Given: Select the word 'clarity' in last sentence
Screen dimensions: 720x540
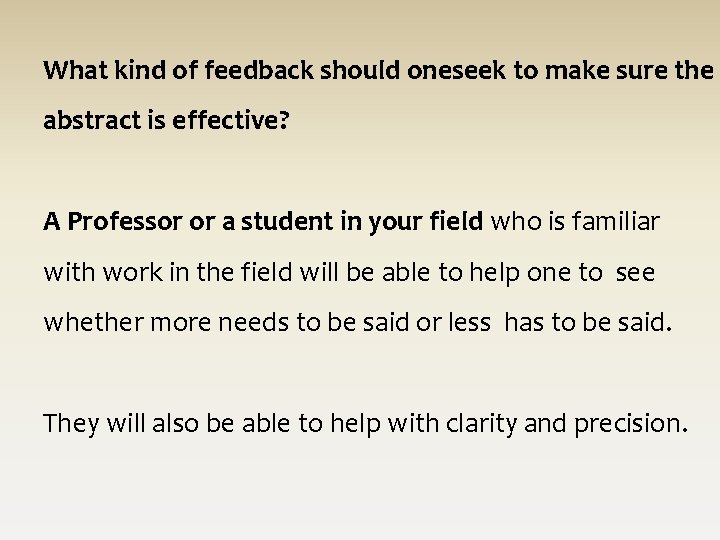Looking at the screenshot, I should tap(481, 424).
